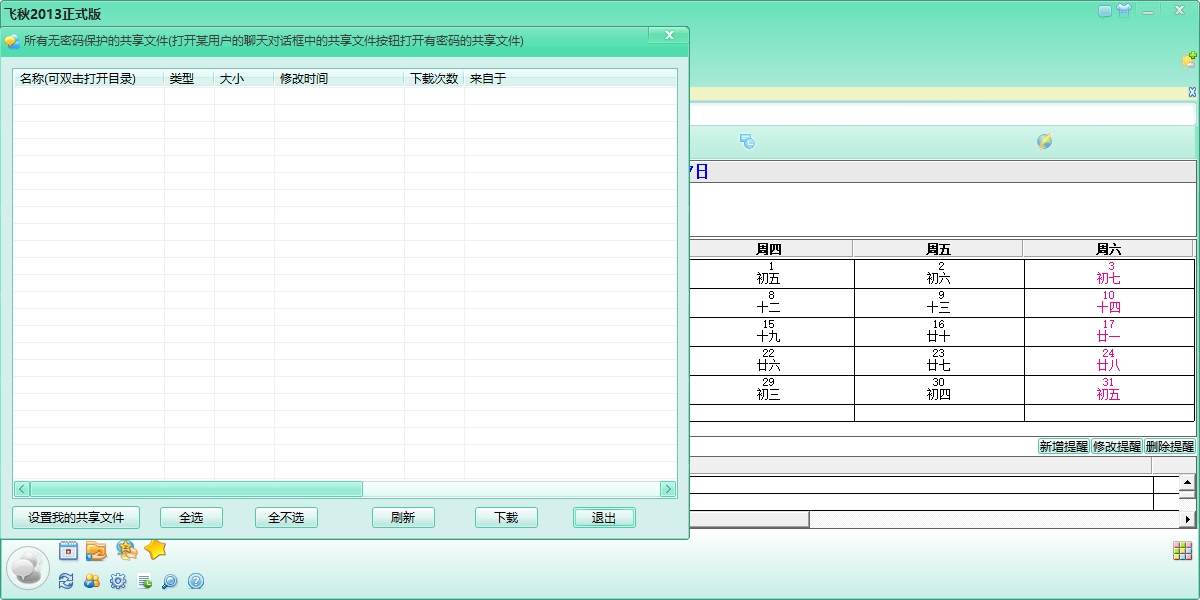Click the file list horizontal scrollbar right arrow
1200x600 pixels.
pyautogui.click(x=668, y=489)
